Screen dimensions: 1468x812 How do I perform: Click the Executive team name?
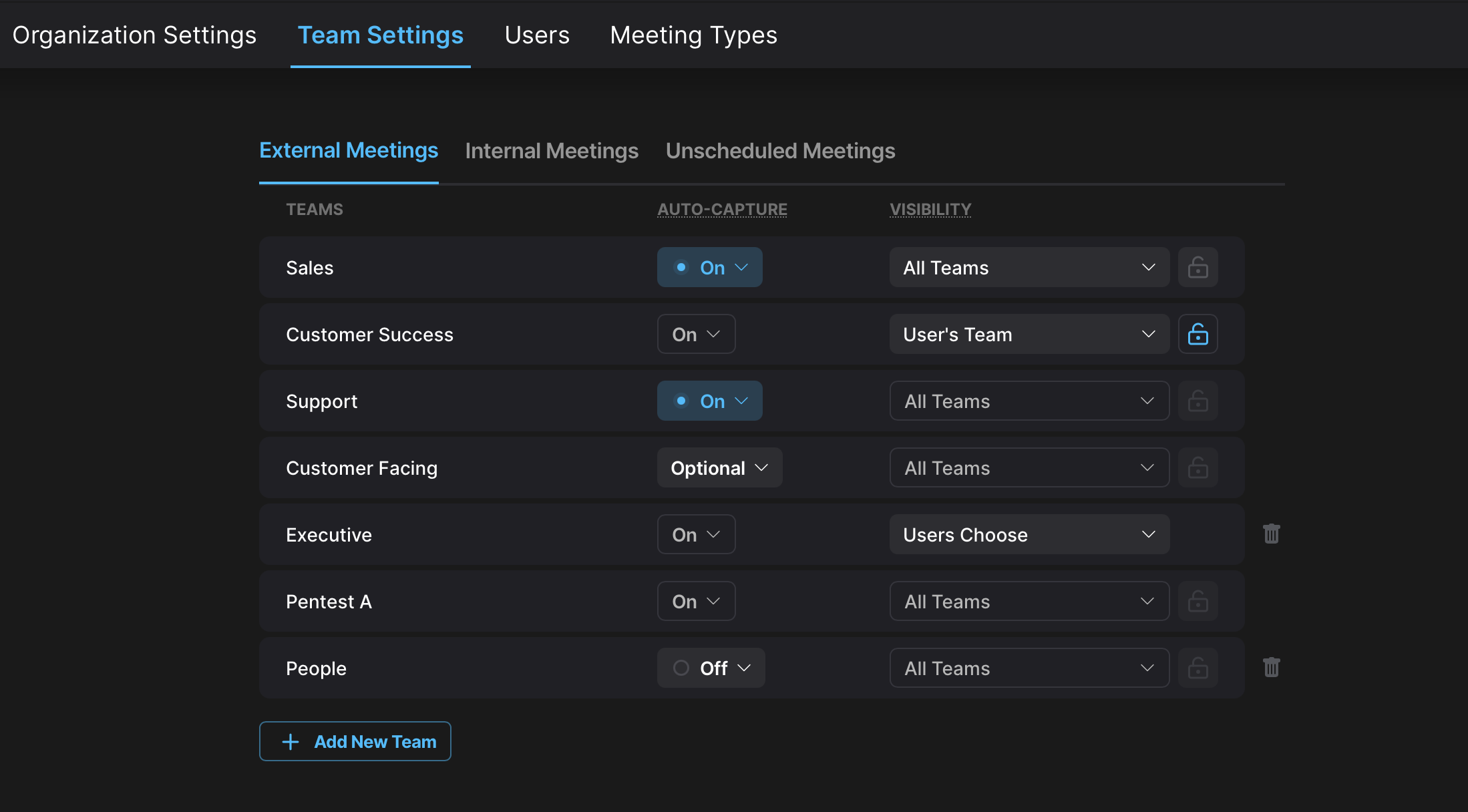pos(329,535)
